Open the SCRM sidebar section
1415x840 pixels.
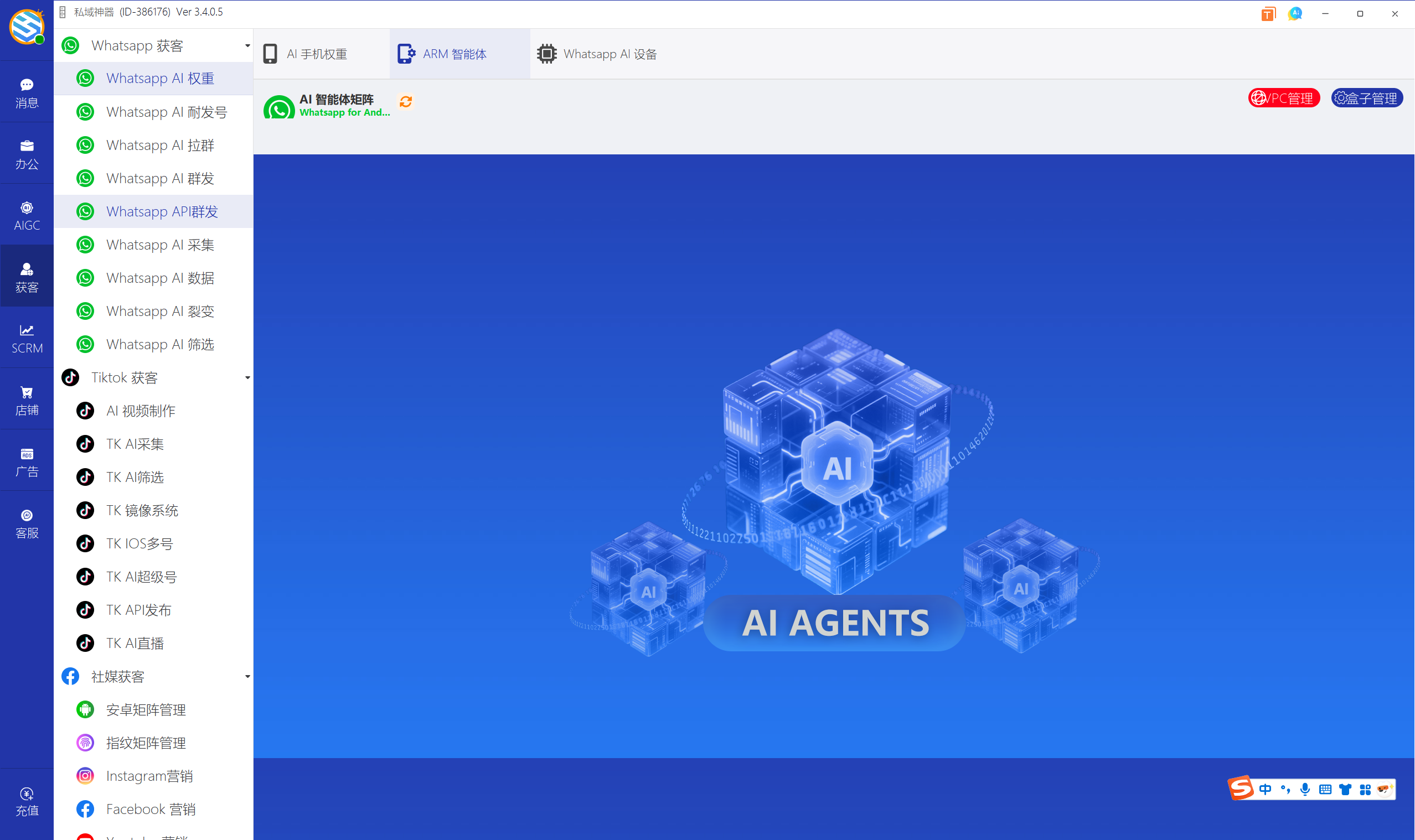coord(27,339)
